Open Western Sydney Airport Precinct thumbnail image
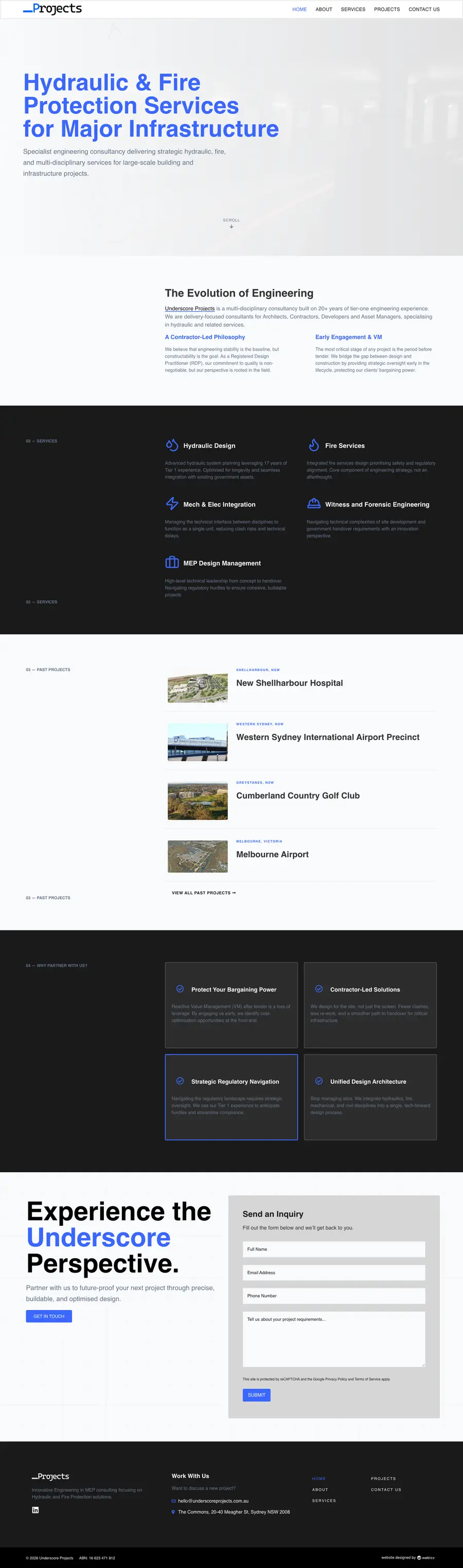Viewport: 463px width, 1568px height. [198, 742]
